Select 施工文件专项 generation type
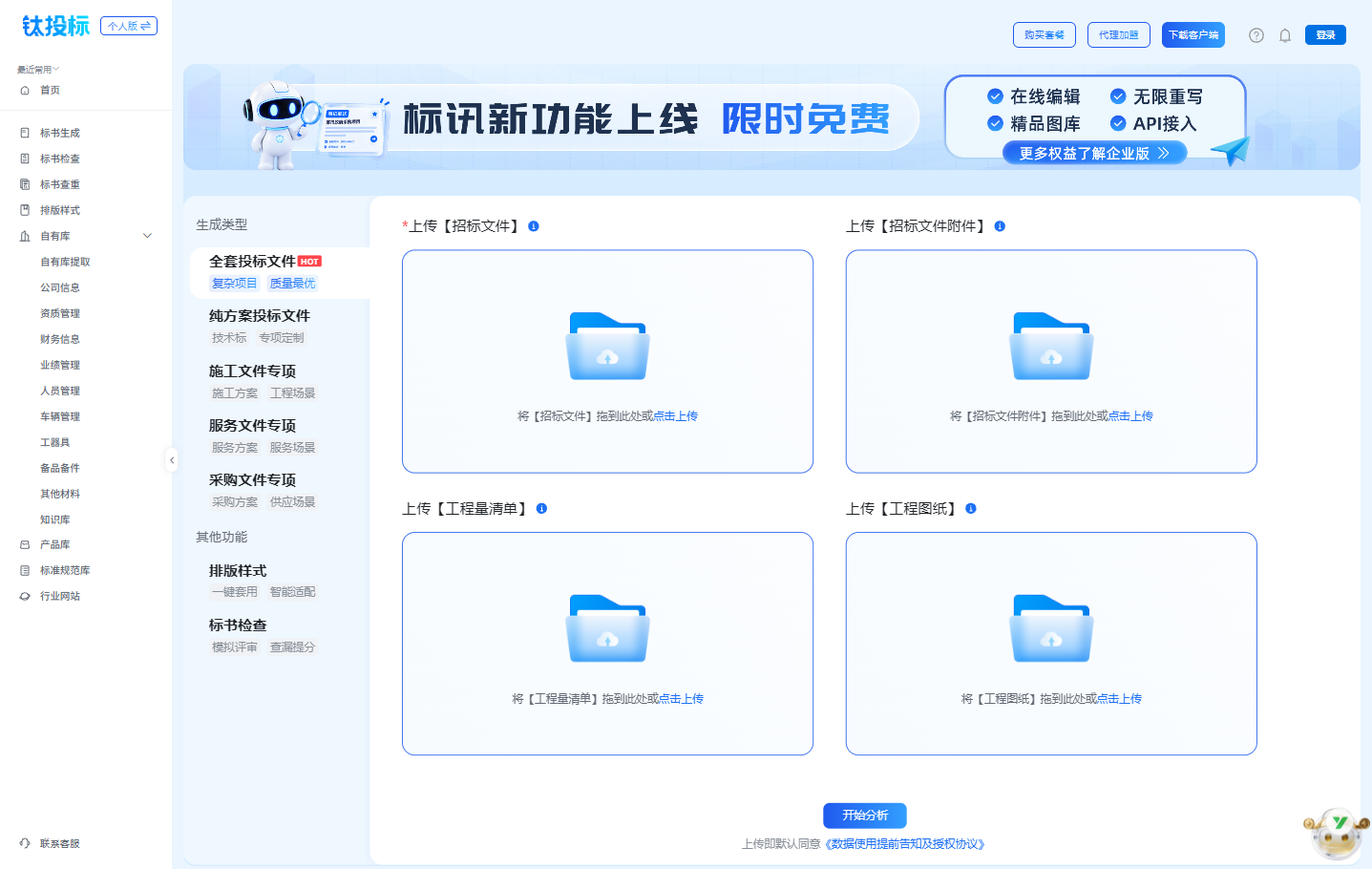This screenshot has height=869, width=1372. (280, 381)
